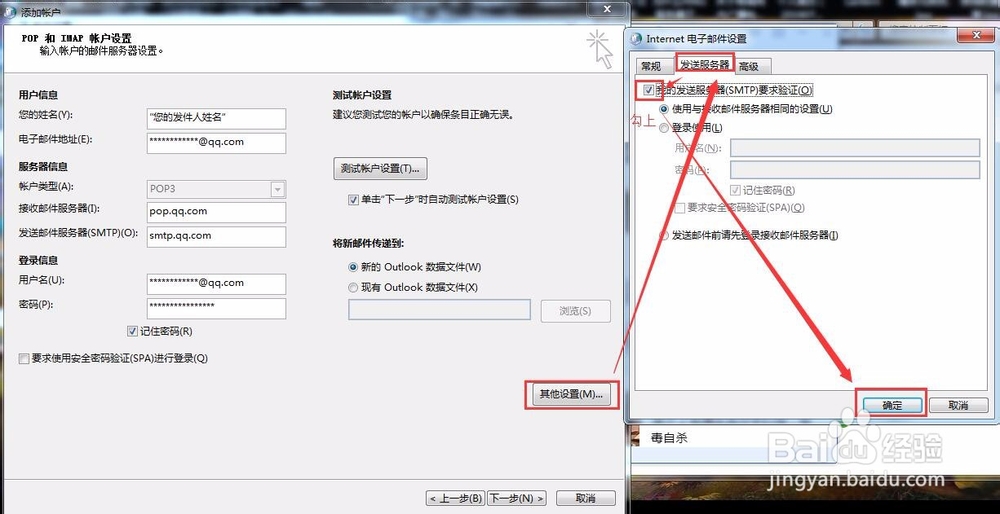Toggle 记住密码(R) checkbox in account window
Screen dimensions: 1000x514
click(132, 331)
